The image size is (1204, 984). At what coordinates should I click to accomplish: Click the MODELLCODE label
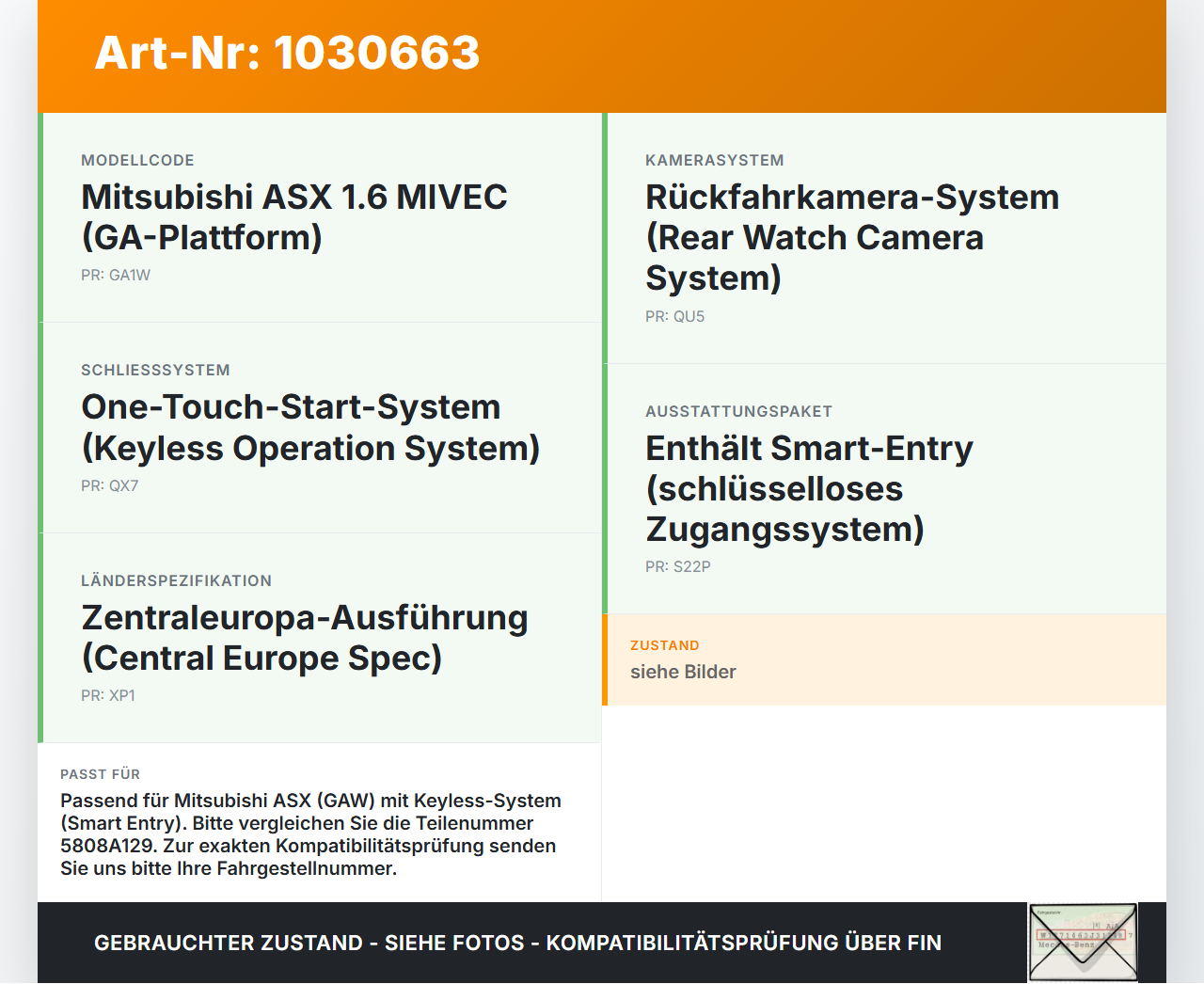tap(137, 161)
